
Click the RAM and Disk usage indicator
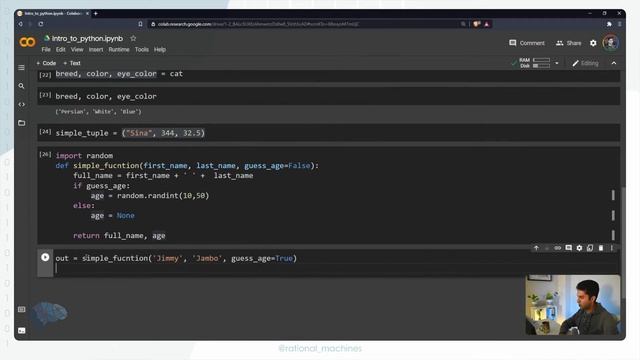(x=534, y=63)
